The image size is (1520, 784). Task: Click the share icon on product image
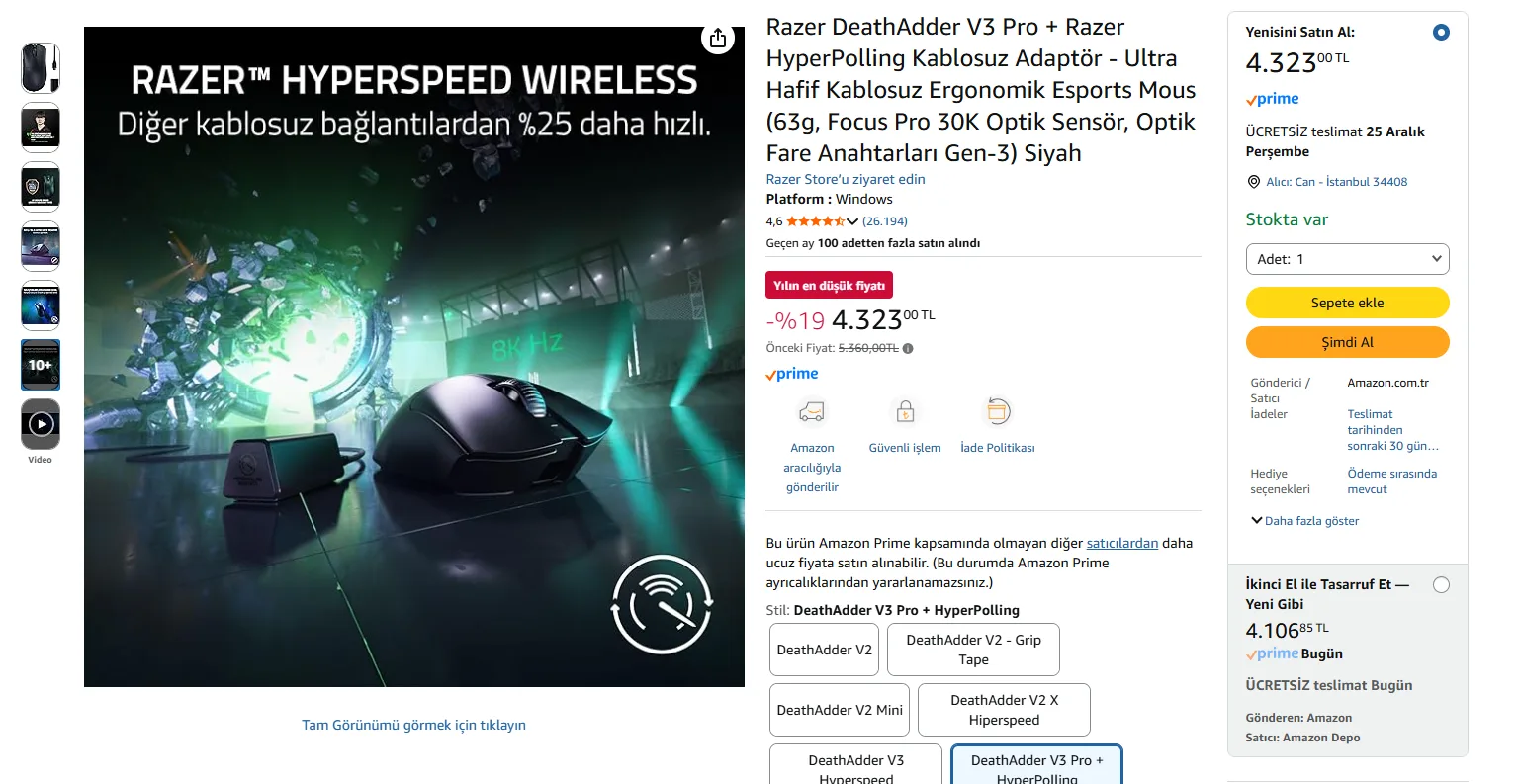718,39
